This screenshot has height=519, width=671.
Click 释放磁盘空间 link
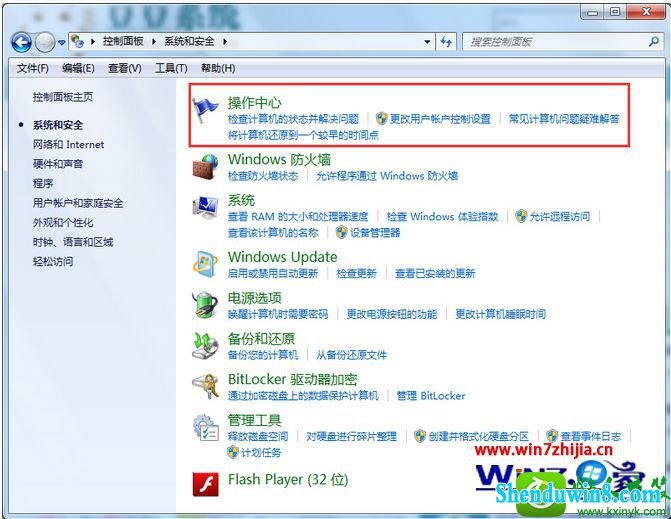pos(258,436)
